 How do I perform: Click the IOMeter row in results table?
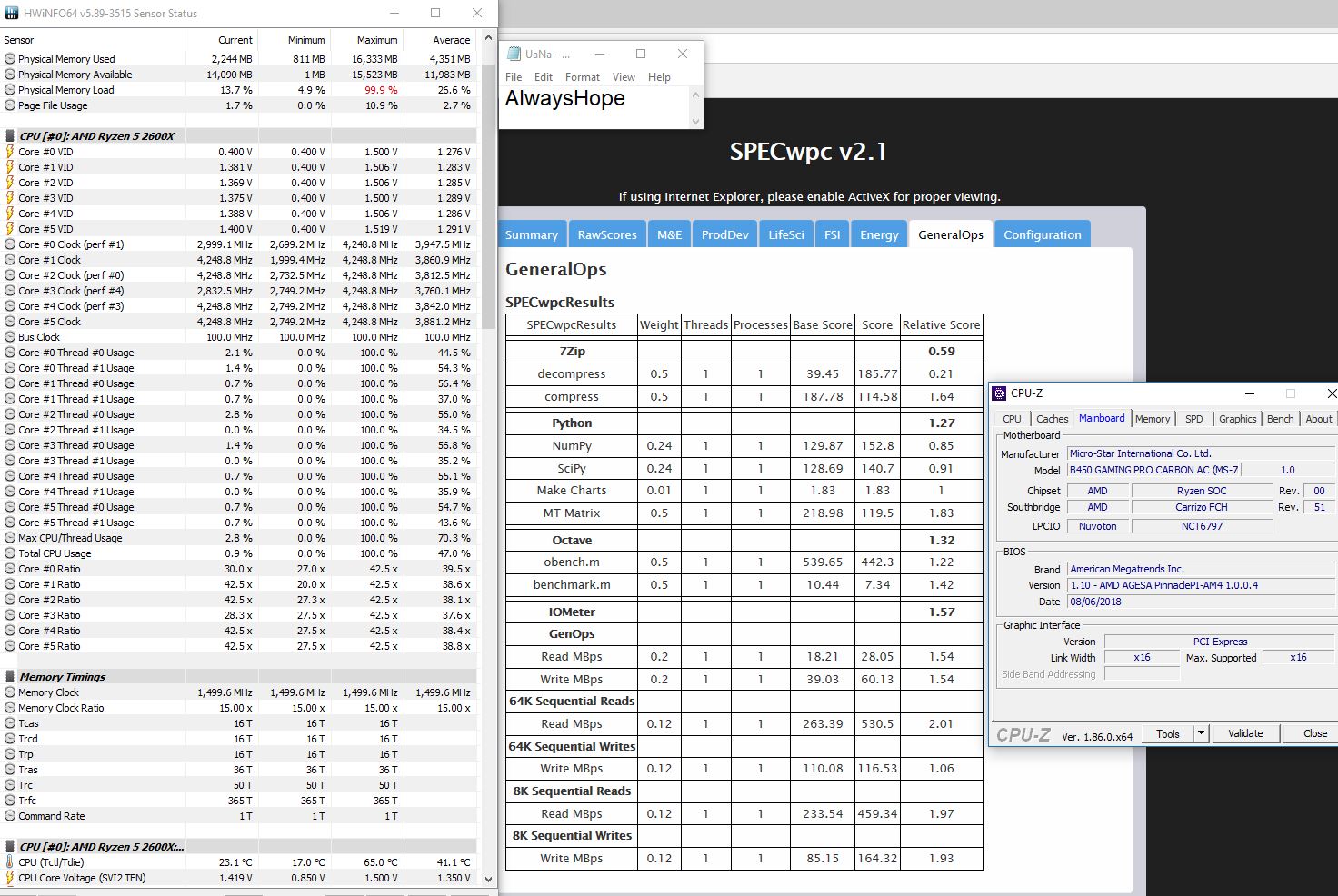pyautogui.click(x=744, y=612)
